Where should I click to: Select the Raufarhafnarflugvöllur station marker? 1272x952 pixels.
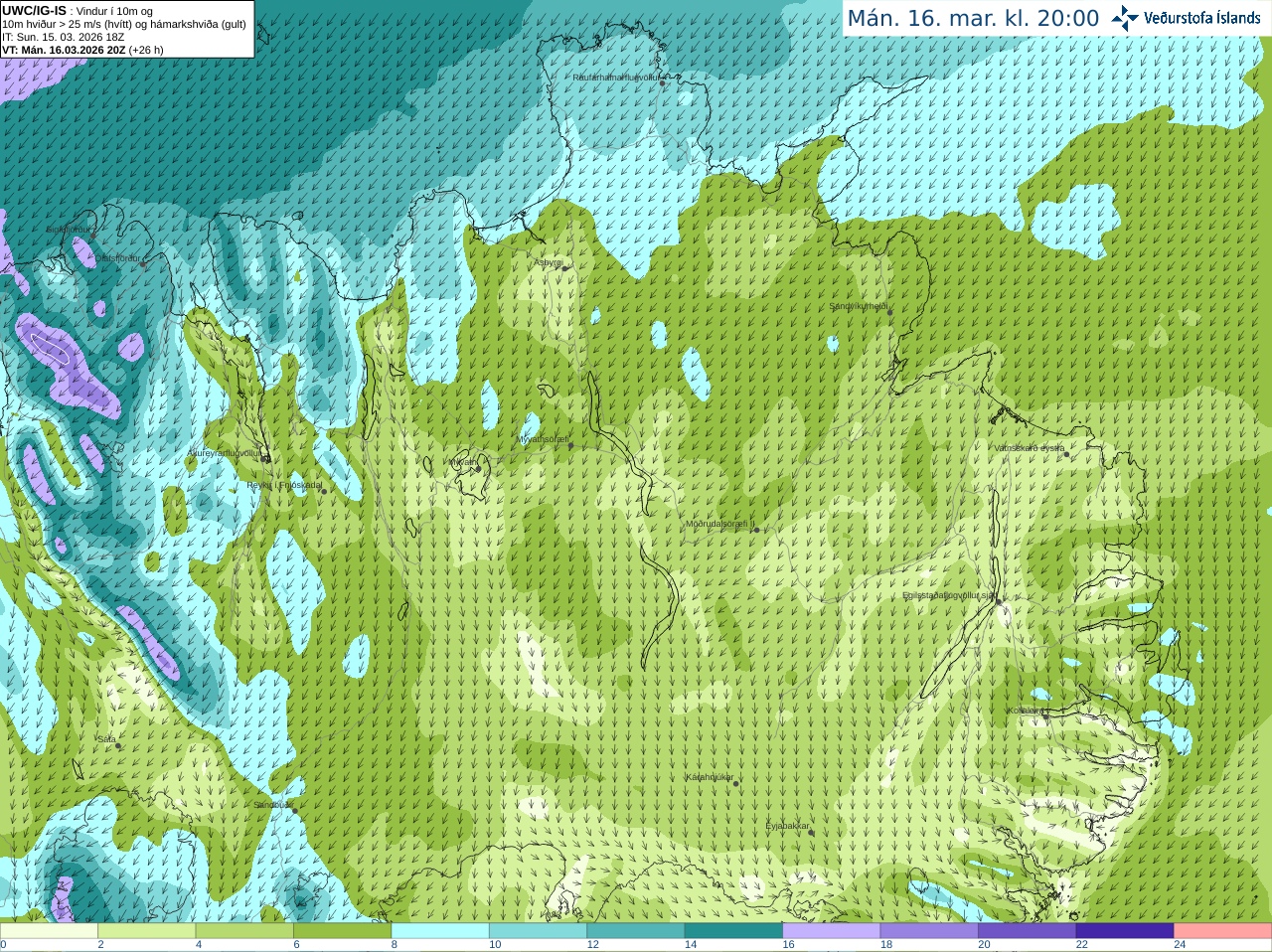click(x=663, y=83)
